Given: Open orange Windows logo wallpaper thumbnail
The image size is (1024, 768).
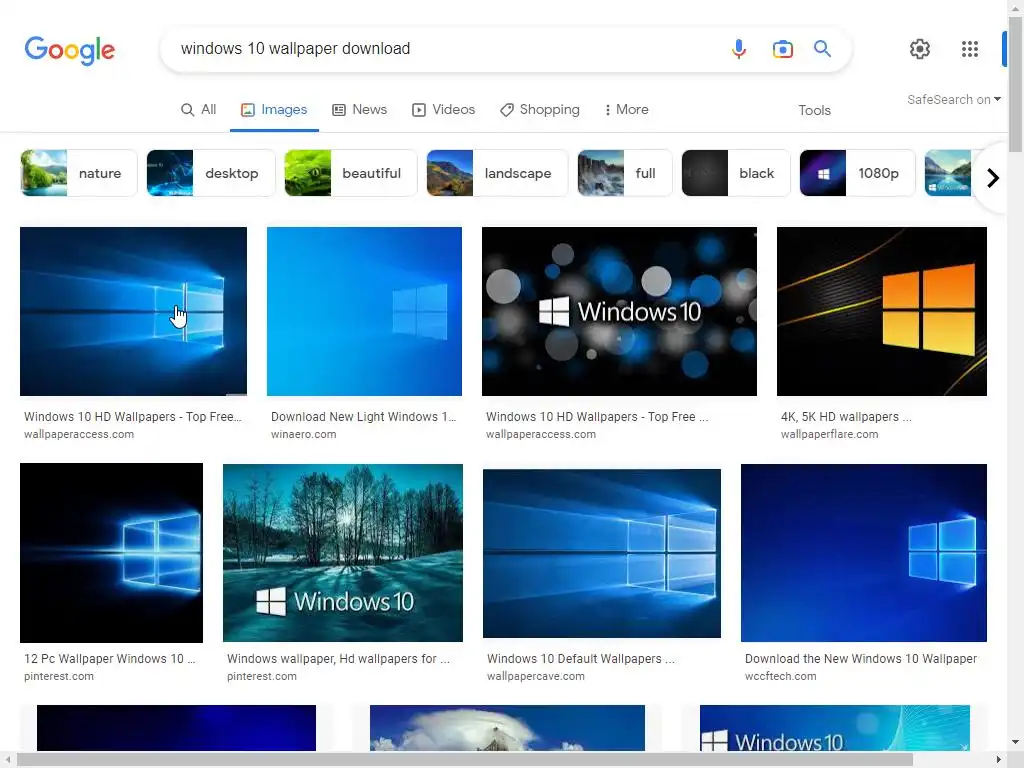Looking at the screenshot, I should (x=882, y=312).
